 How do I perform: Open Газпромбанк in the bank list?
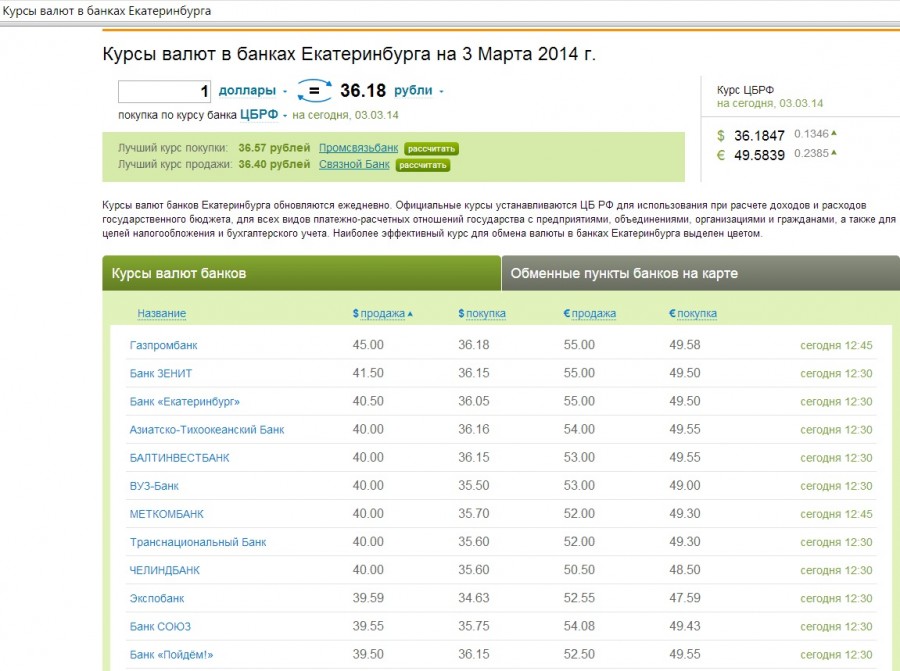click(x=164, y=345)
